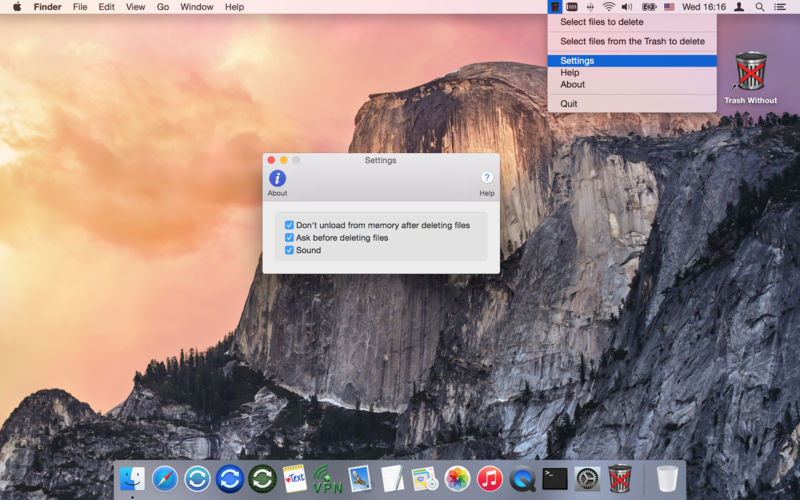Screen dimensions: 800x500
Task: Toggle Ask before deleting files checkbox
Action: [289, 238]
